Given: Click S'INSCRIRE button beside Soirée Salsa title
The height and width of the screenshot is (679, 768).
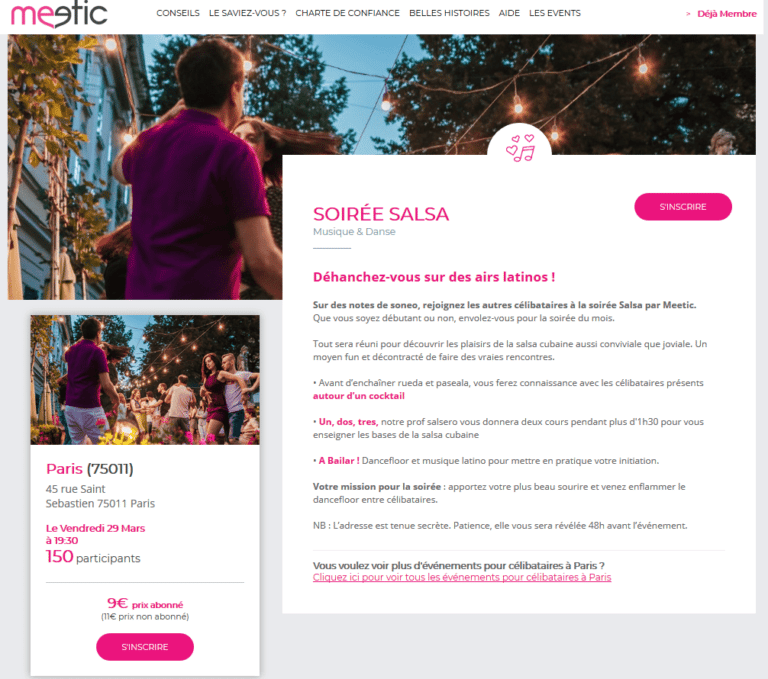Looking at the screenshot, I should click(683, 207).
